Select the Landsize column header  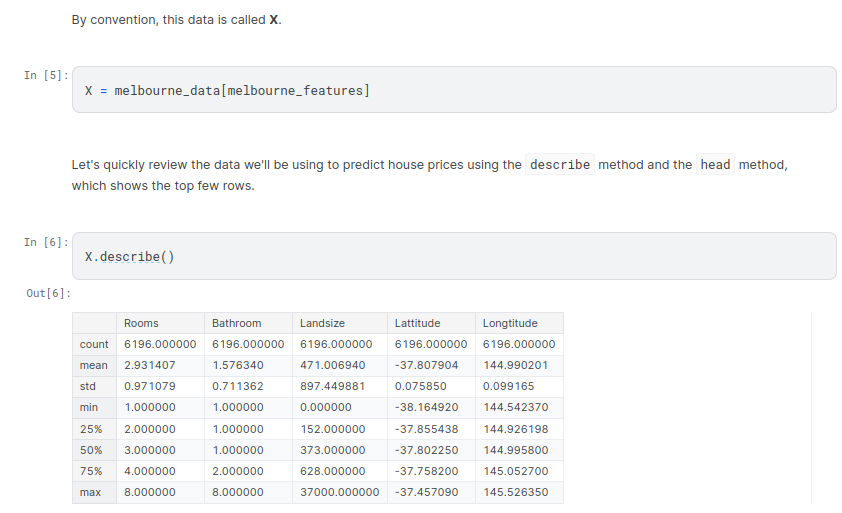322,323
